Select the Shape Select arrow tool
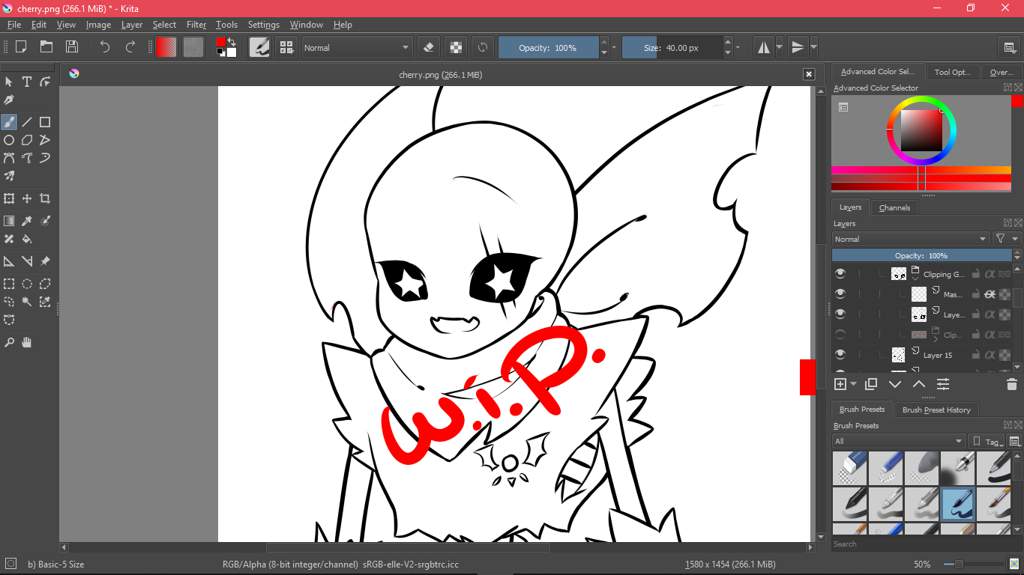Screen dimensions: 1024x575 click(8, 82)
